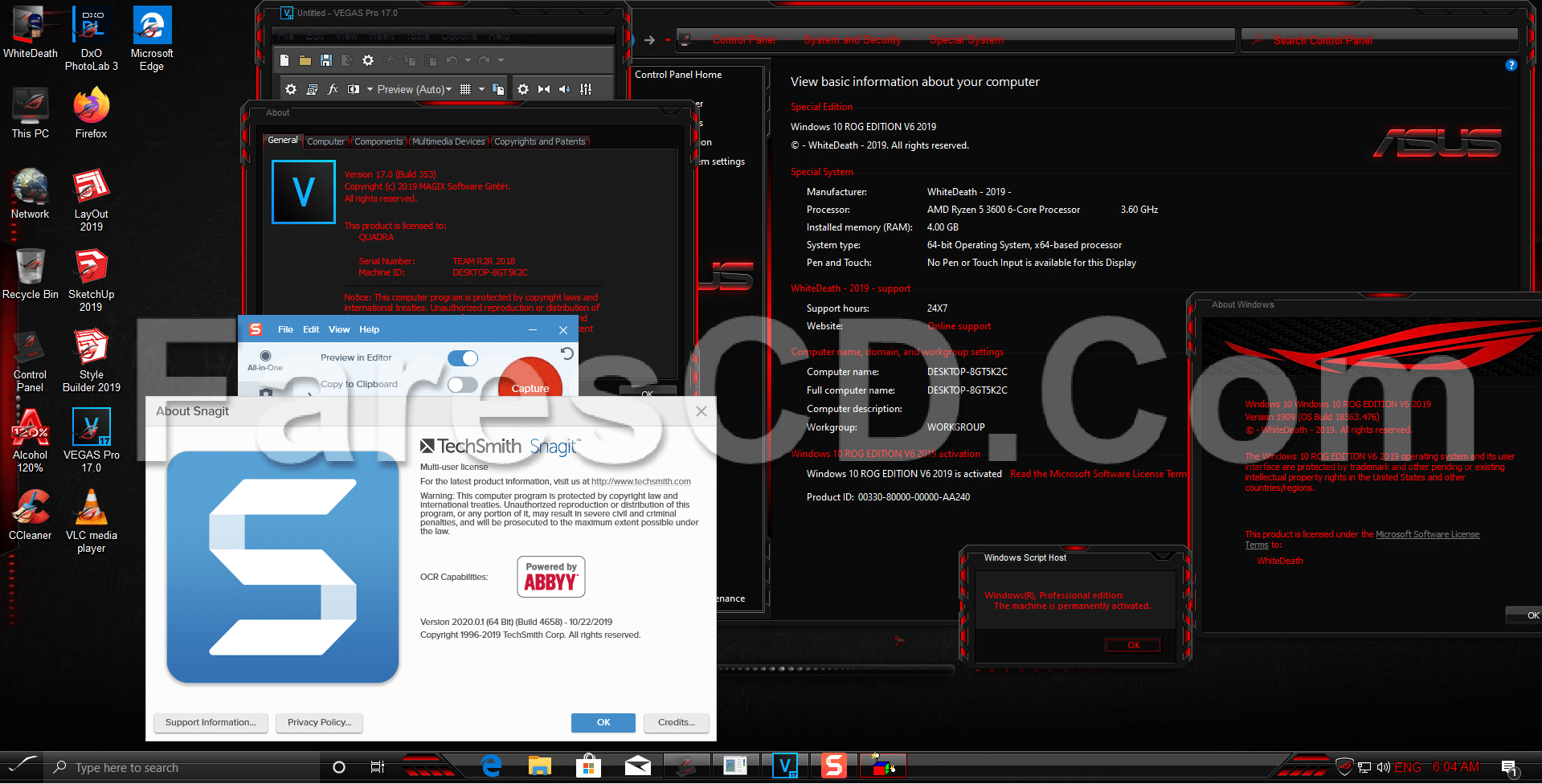Screen dimensions: 1542x784
Task: Create new project in VEGAS toolbar
Action: tap(284, 60)
